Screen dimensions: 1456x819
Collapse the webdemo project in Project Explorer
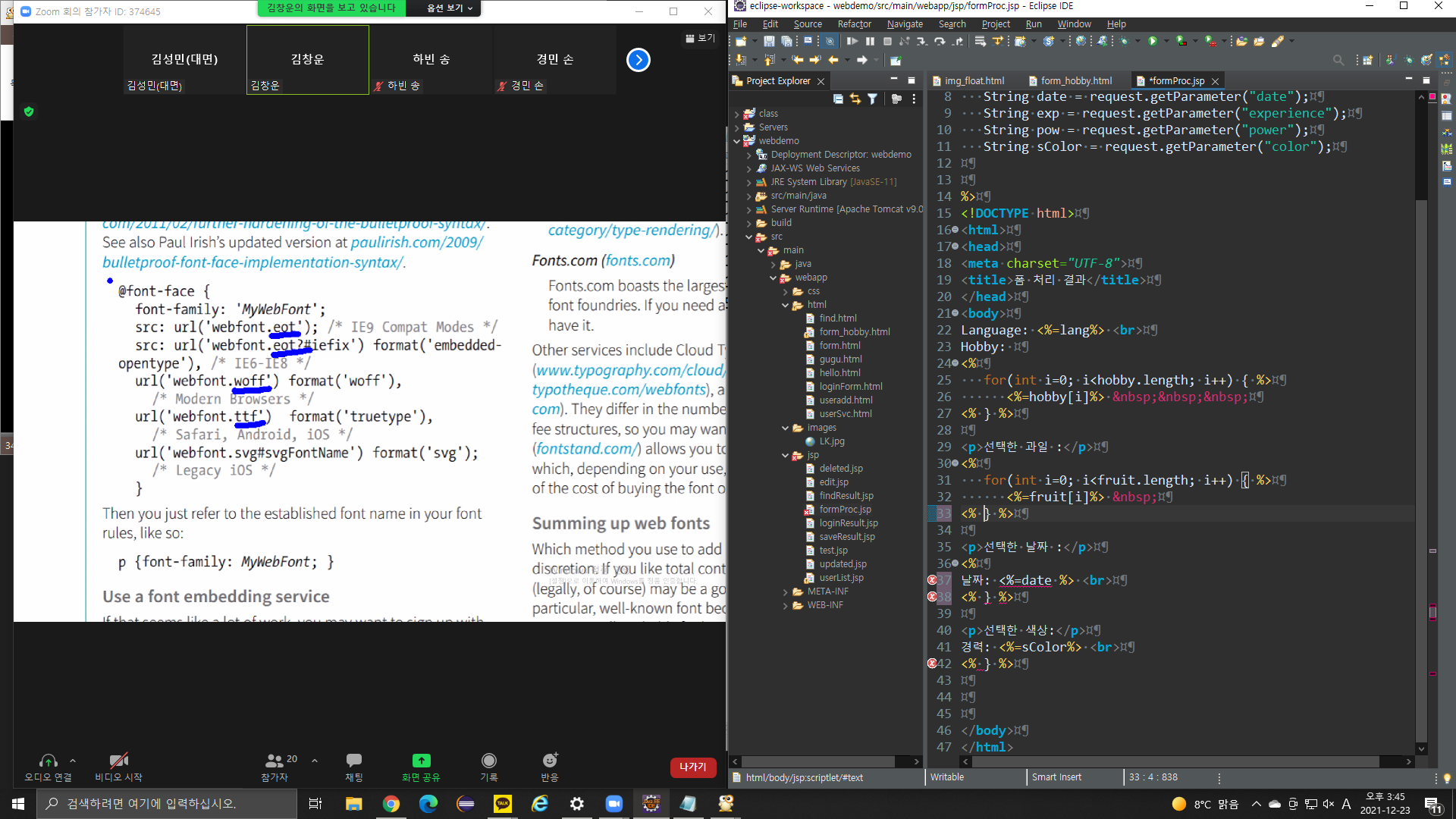[x=736, y=141]
